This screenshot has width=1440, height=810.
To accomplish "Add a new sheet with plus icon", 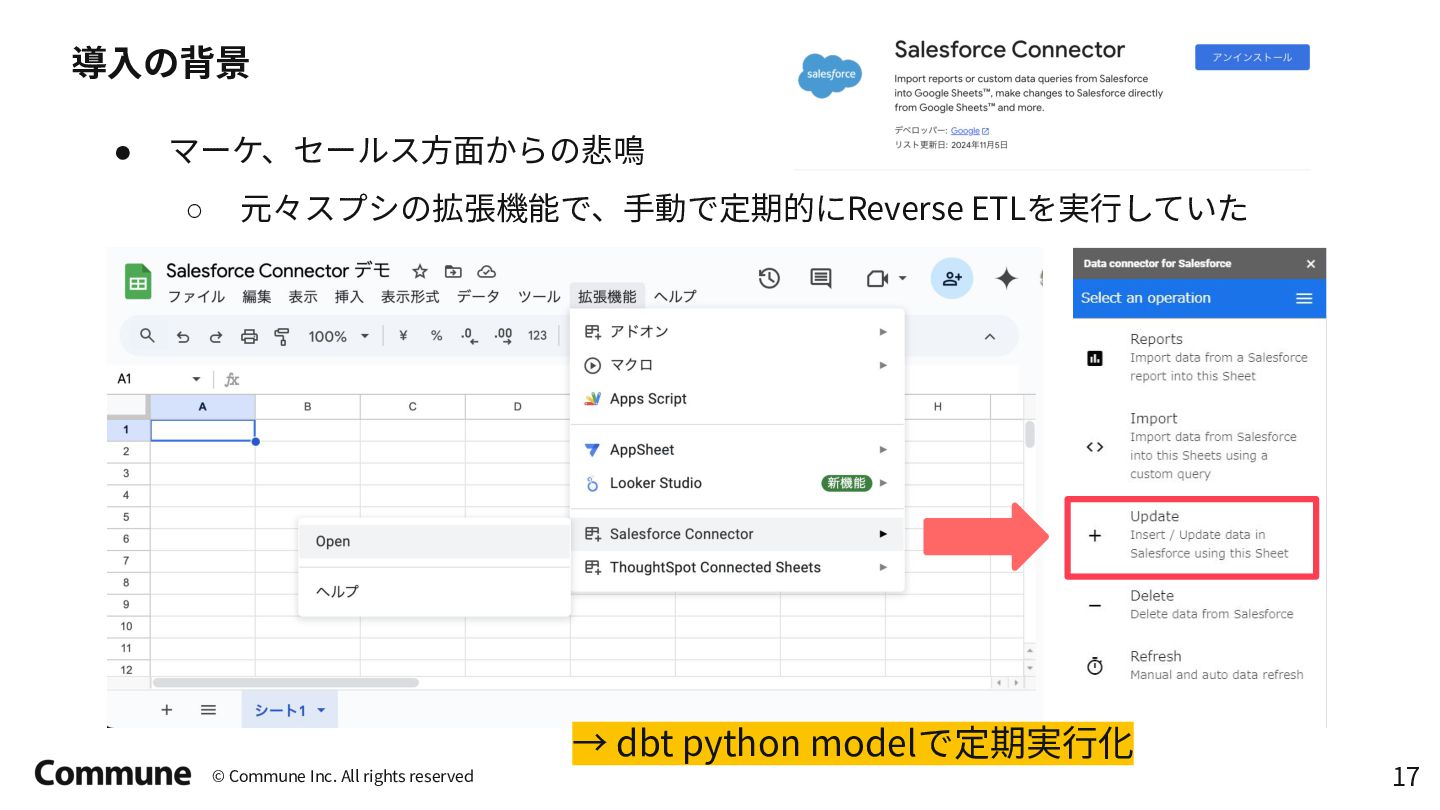I will point(166,710).
